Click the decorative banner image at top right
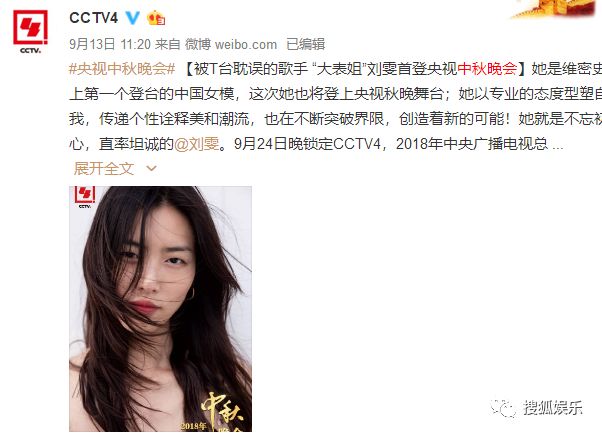This screenshot has width=602, height=435. 555,8
